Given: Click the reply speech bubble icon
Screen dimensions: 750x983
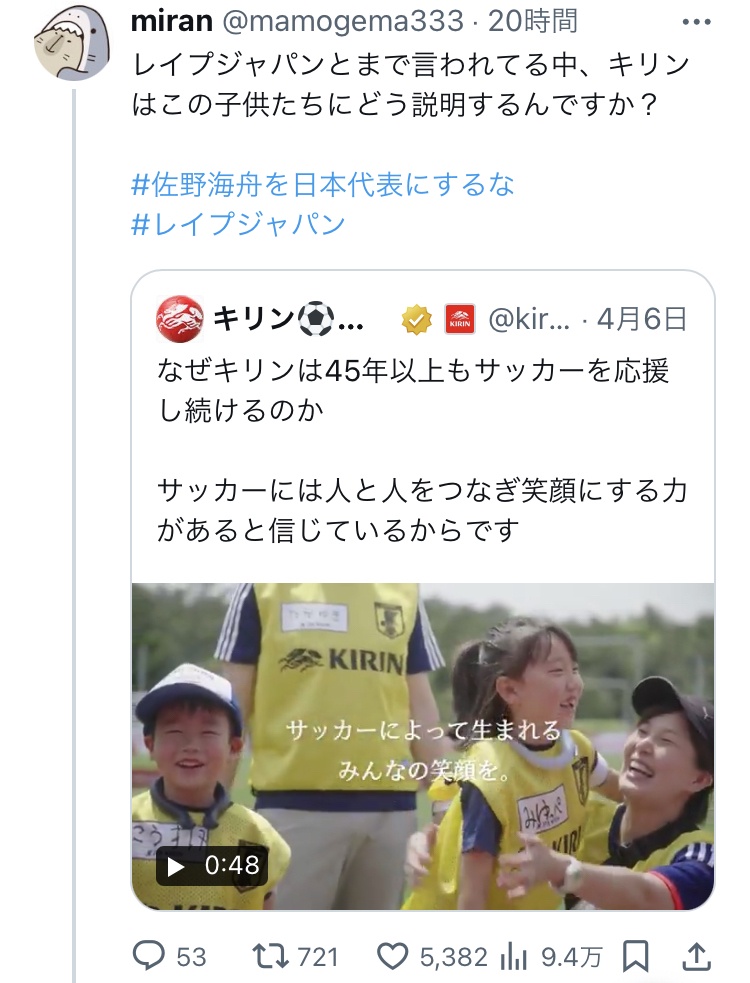Looking at the screenshot, I should pos(149,956).
